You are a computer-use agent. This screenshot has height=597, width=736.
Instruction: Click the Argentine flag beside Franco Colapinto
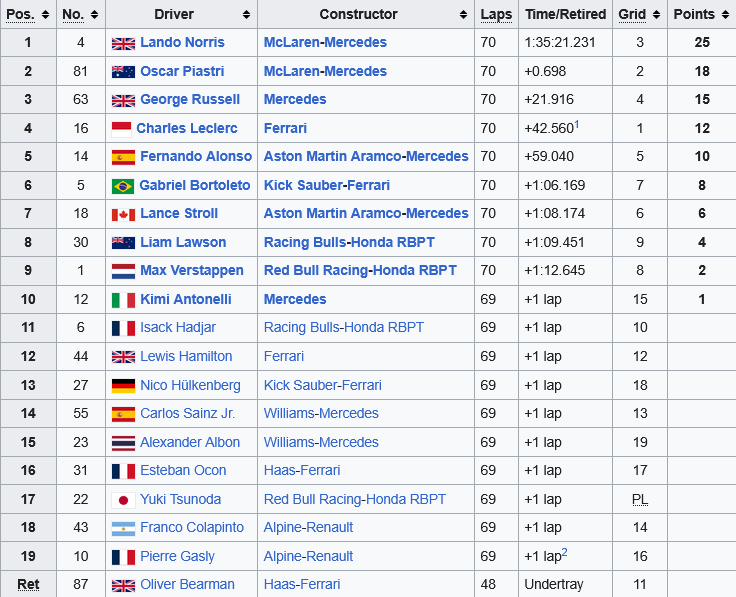pyautogui.click(x=123, y=528)
